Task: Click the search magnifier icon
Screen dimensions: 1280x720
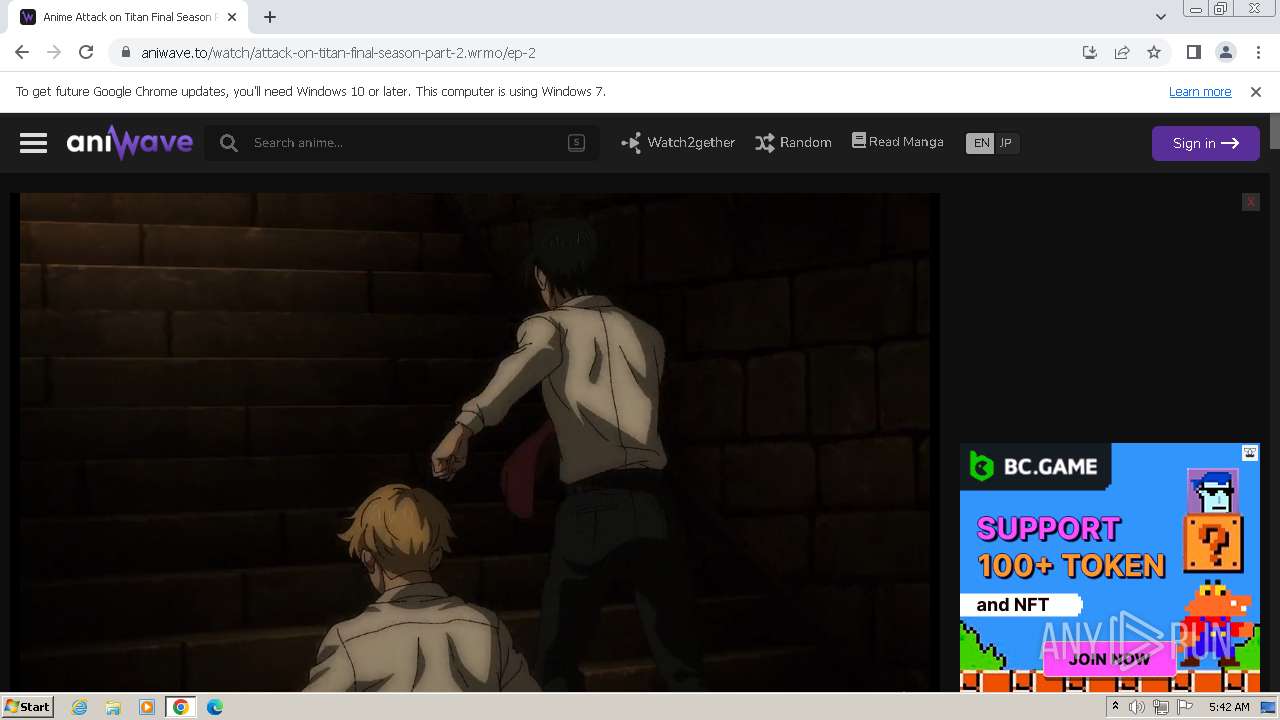Action: pyautogui.click(x=229, y=143)
